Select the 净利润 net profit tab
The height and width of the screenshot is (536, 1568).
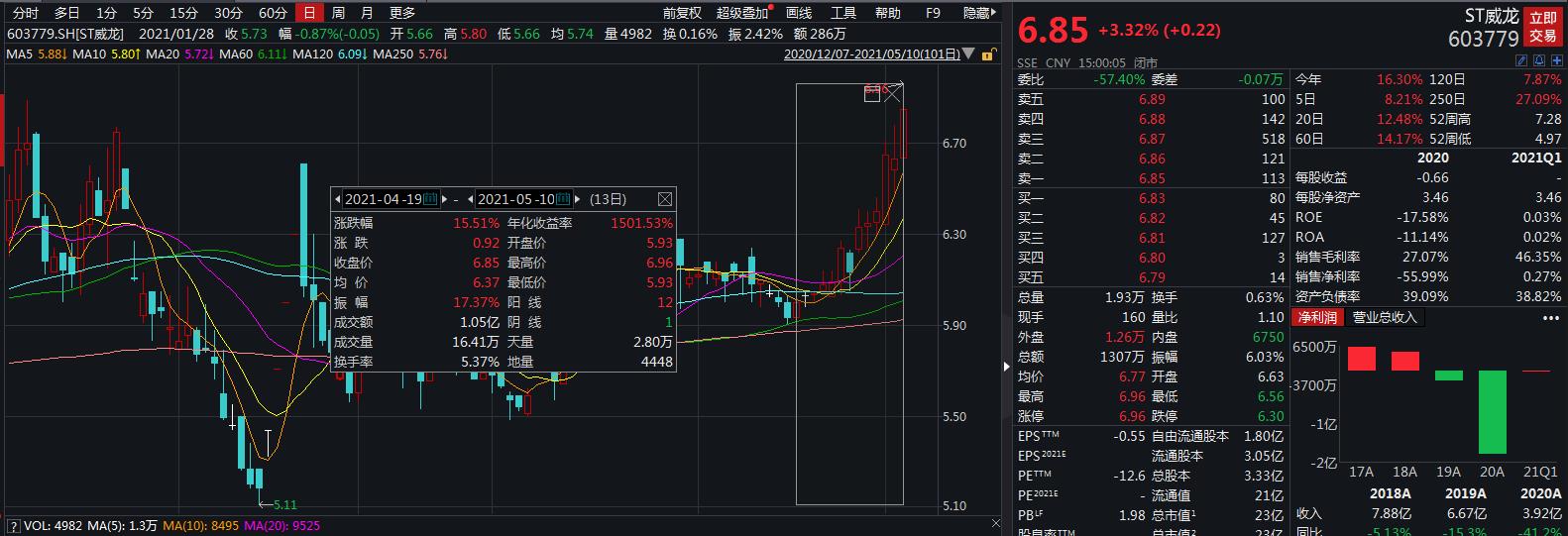1317,317
